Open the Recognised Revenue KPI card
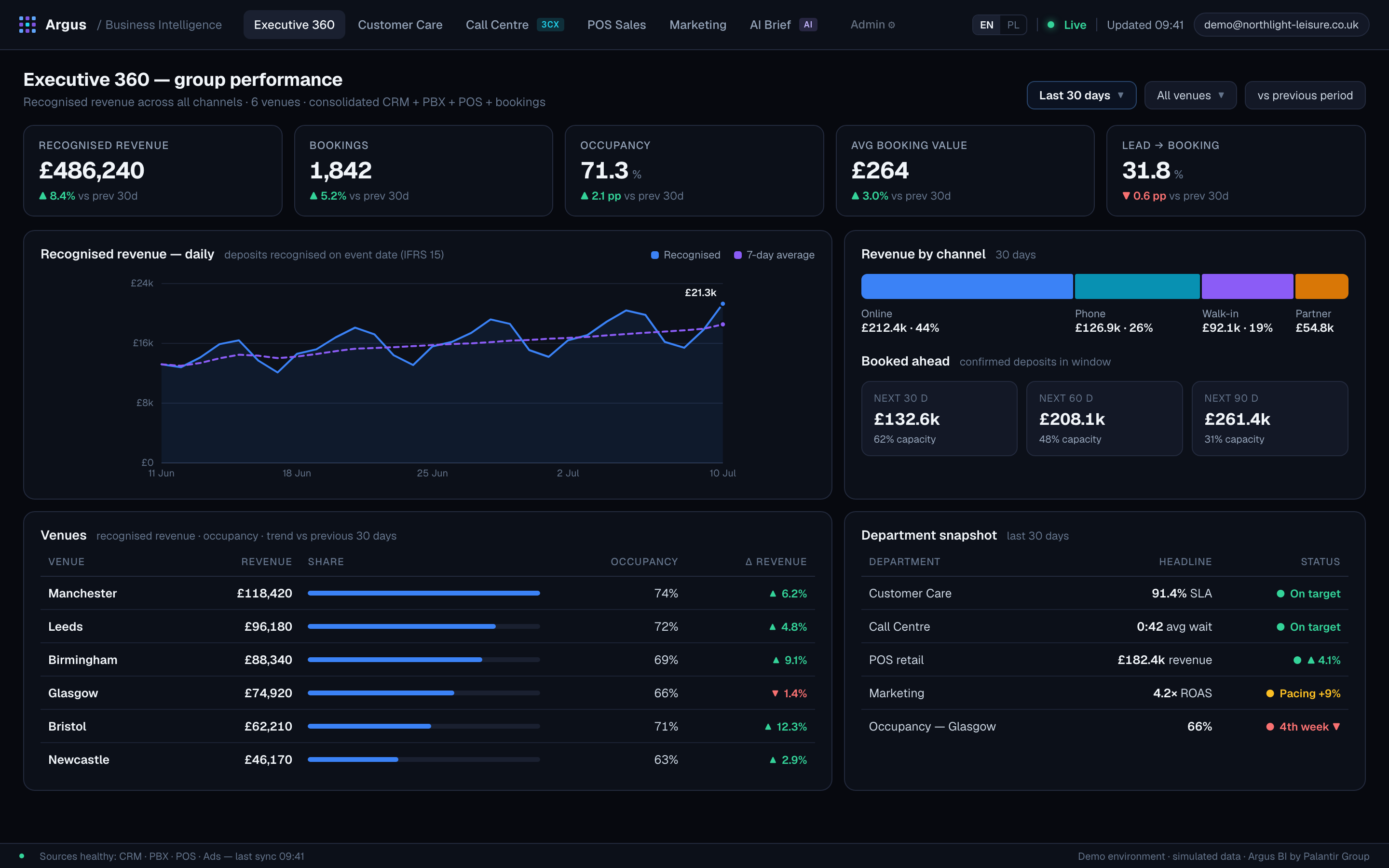 tap(153, 171)
